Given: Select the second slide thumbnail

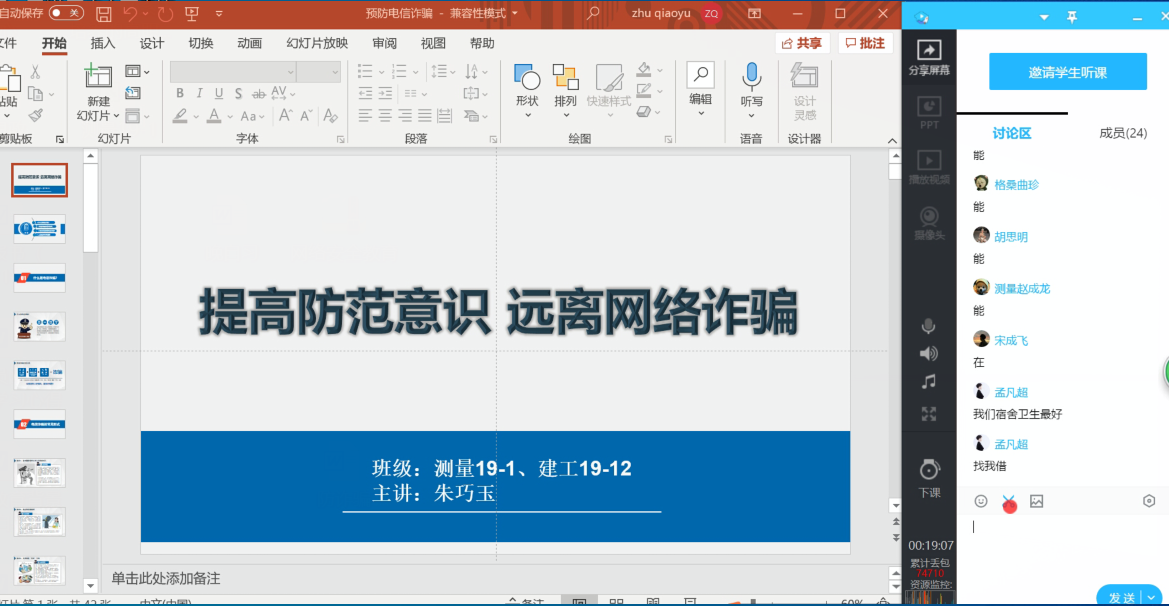Looking at the screenshot, I should [39, 229].
